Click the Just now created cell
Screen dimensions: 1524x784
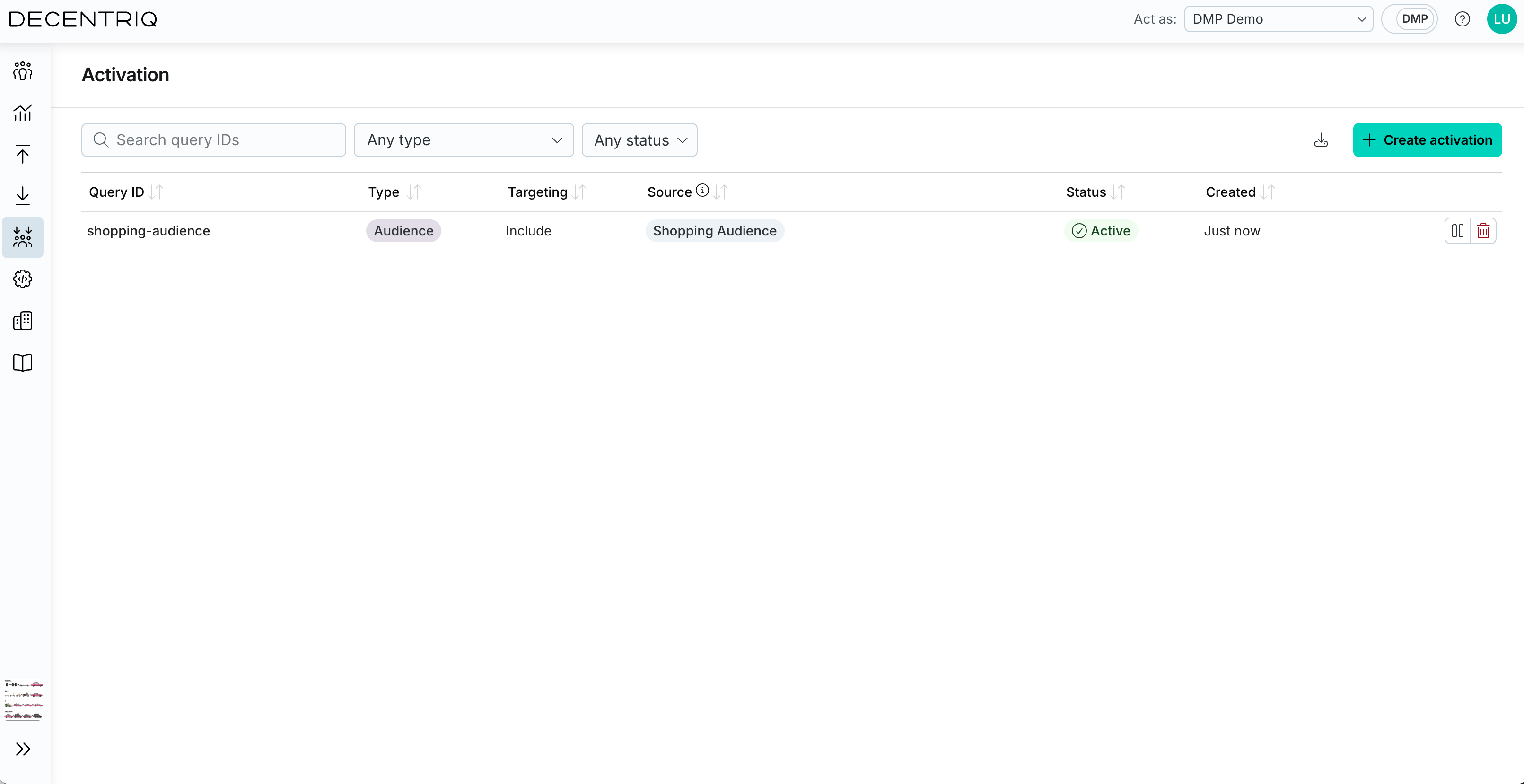coord(1232,231)
